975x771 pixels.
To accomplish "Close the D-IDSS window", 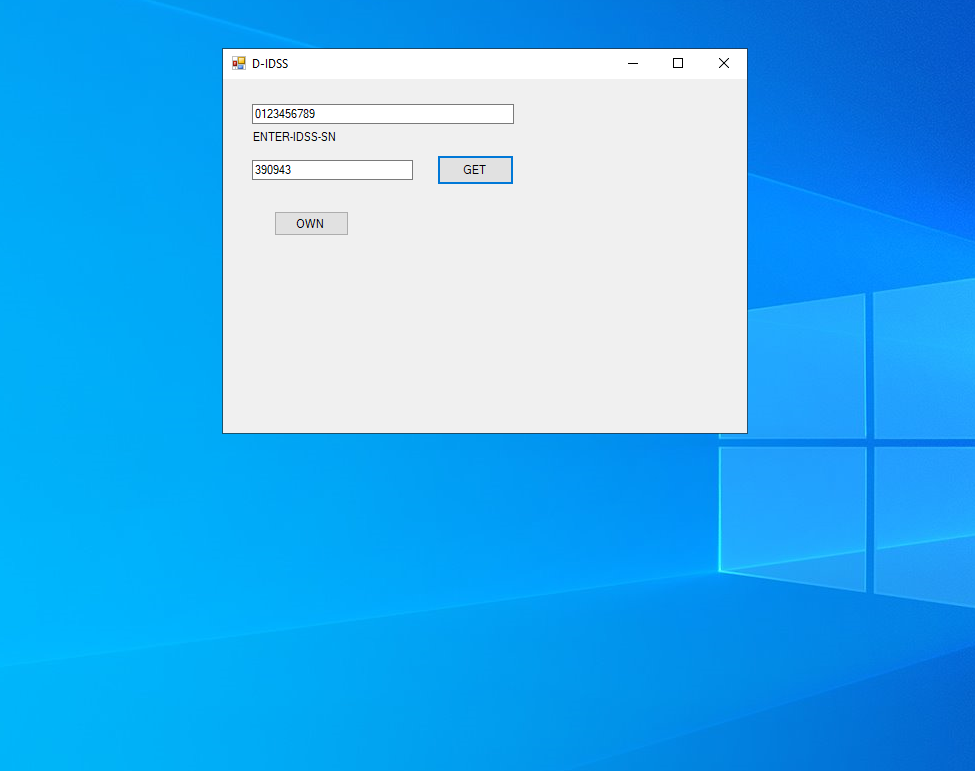I will coord(724,63).
